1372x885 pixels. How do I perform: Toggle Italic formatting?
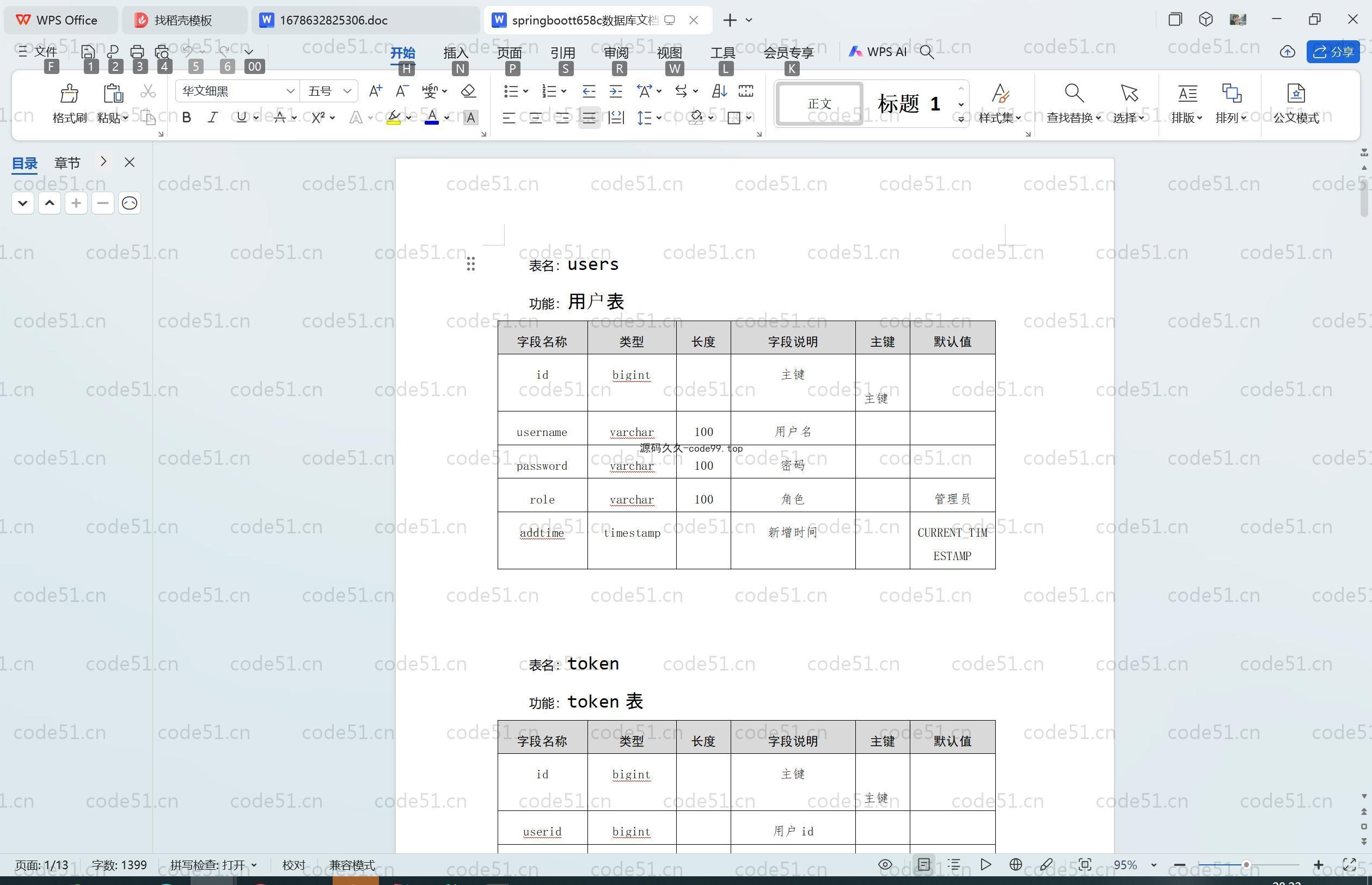[213, 118]
